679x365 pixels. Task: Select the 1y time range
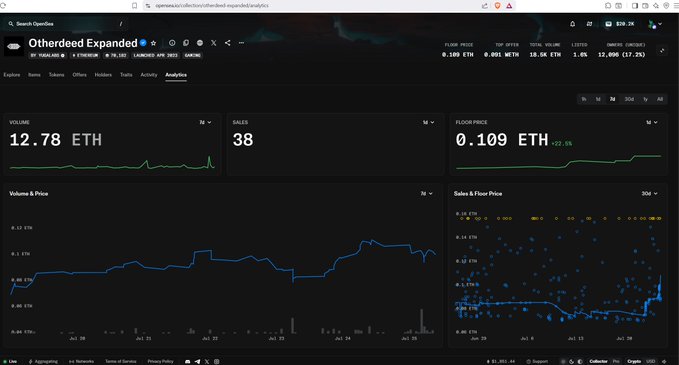[645, 99]
